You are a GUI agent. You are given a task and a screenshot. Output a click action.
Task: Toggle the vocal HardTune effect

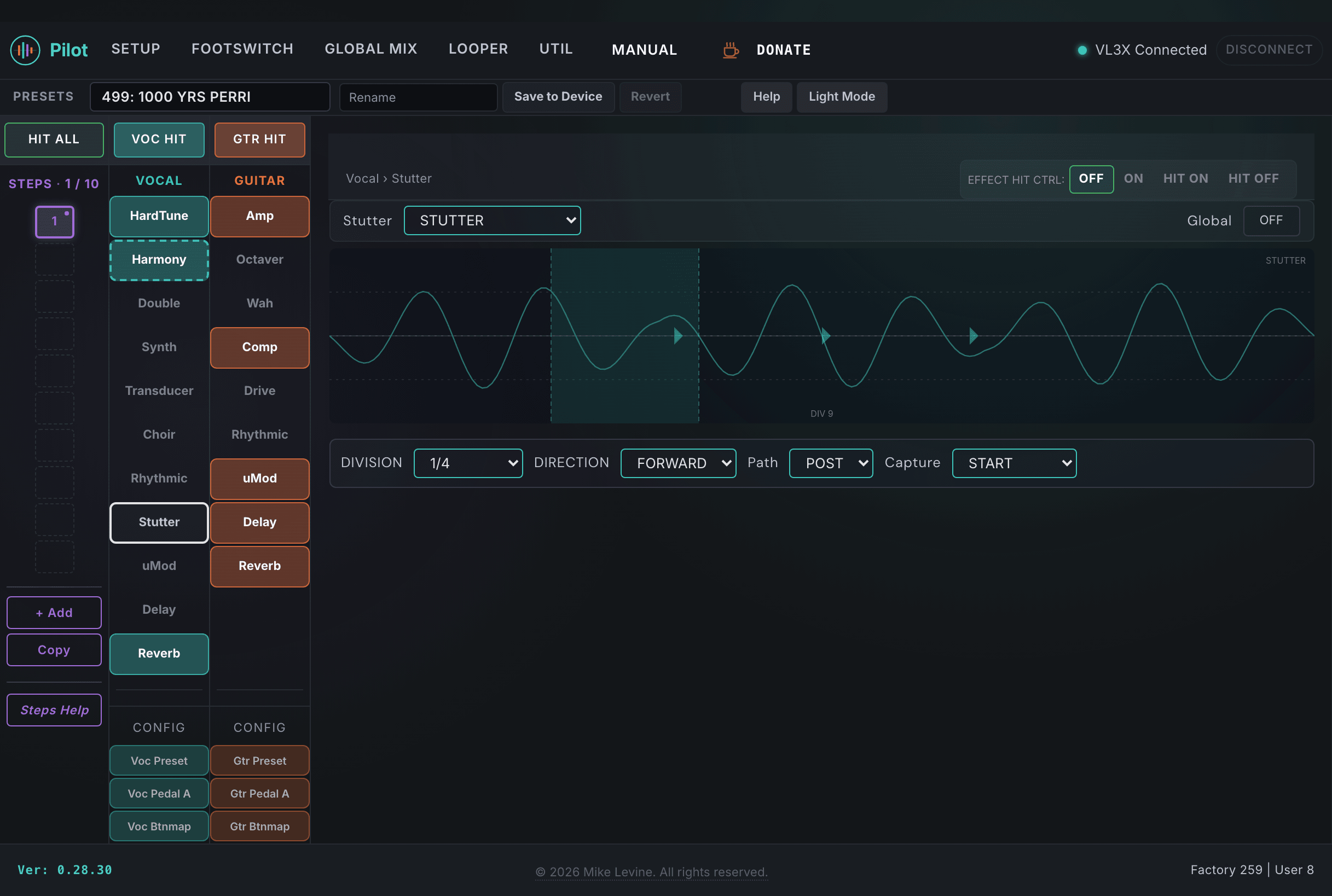pyautogui.click(x=159, y=216)
